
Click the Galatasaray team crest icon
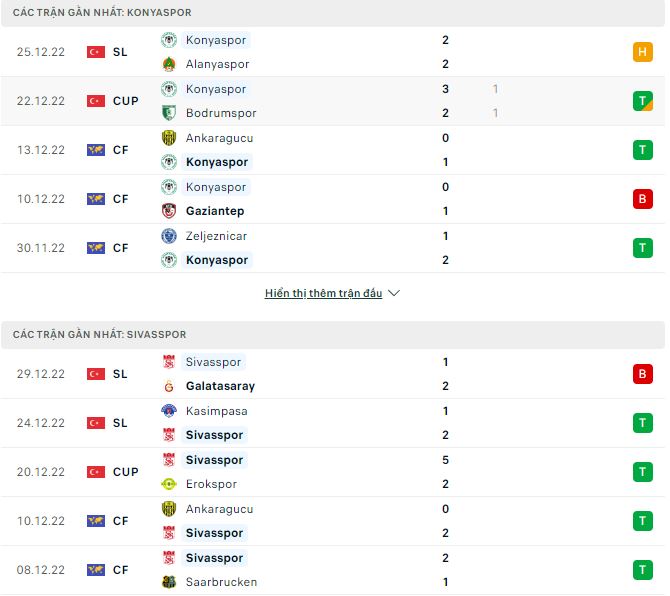point(169,386)
